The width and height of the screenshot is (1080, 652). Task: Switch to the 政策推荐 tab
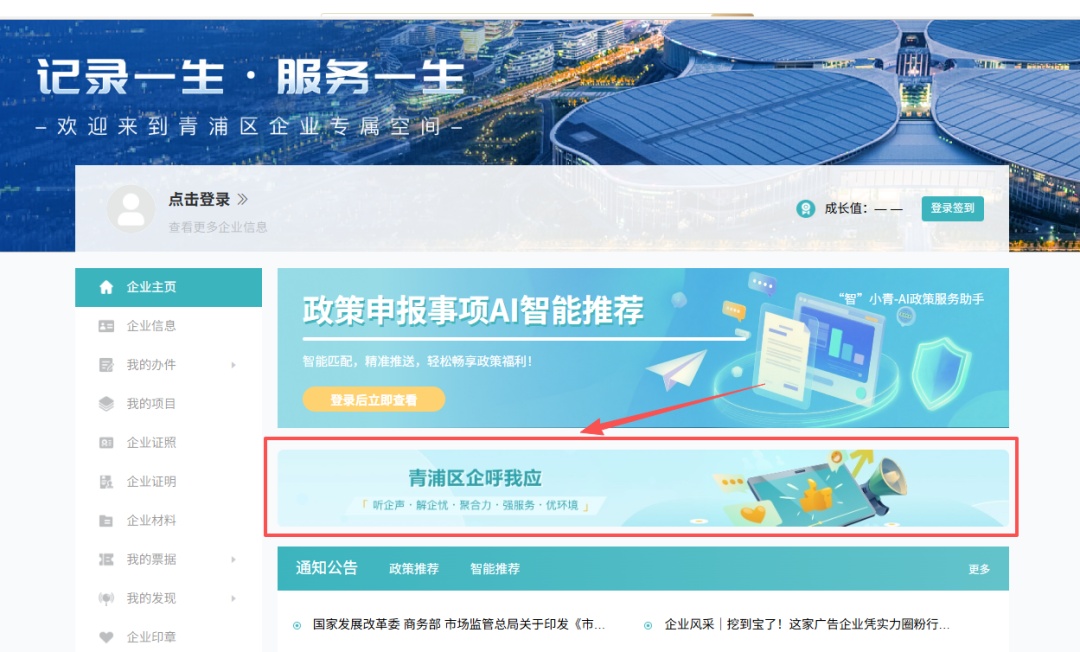click(x=414, y=569)
